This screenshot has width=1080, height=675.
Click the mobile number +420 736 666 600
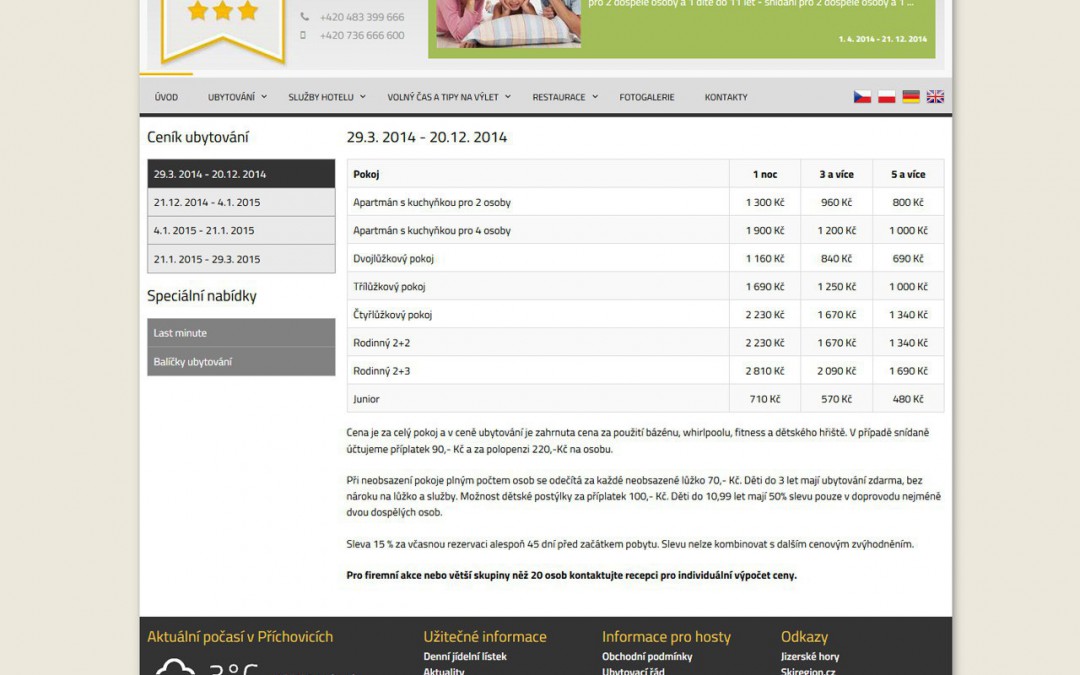click(x=362, y=35)
